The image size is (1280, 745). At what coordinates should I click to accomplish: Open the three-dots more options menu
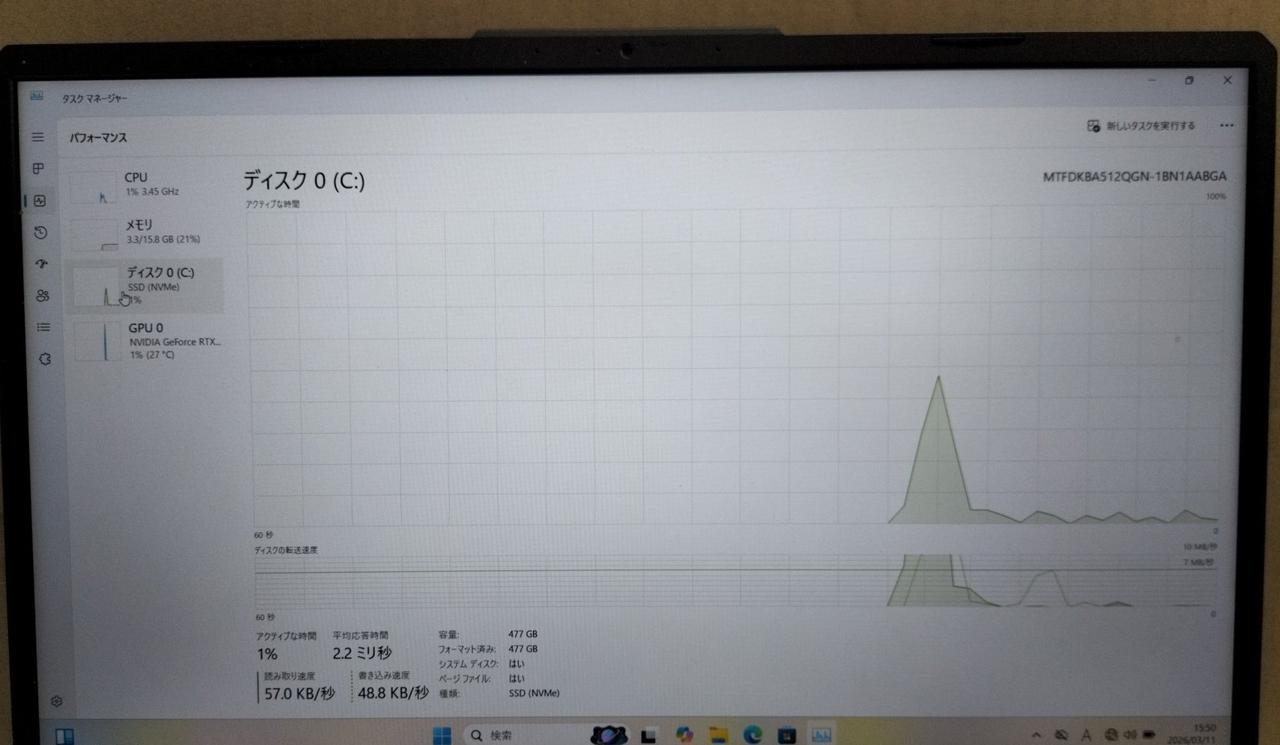tap(1227, 126)
